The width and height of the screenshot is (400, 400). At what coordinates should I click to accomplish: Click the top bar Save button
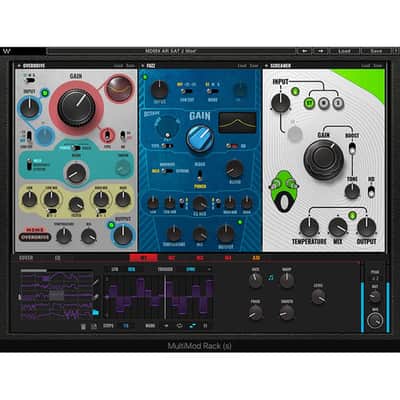376,51
